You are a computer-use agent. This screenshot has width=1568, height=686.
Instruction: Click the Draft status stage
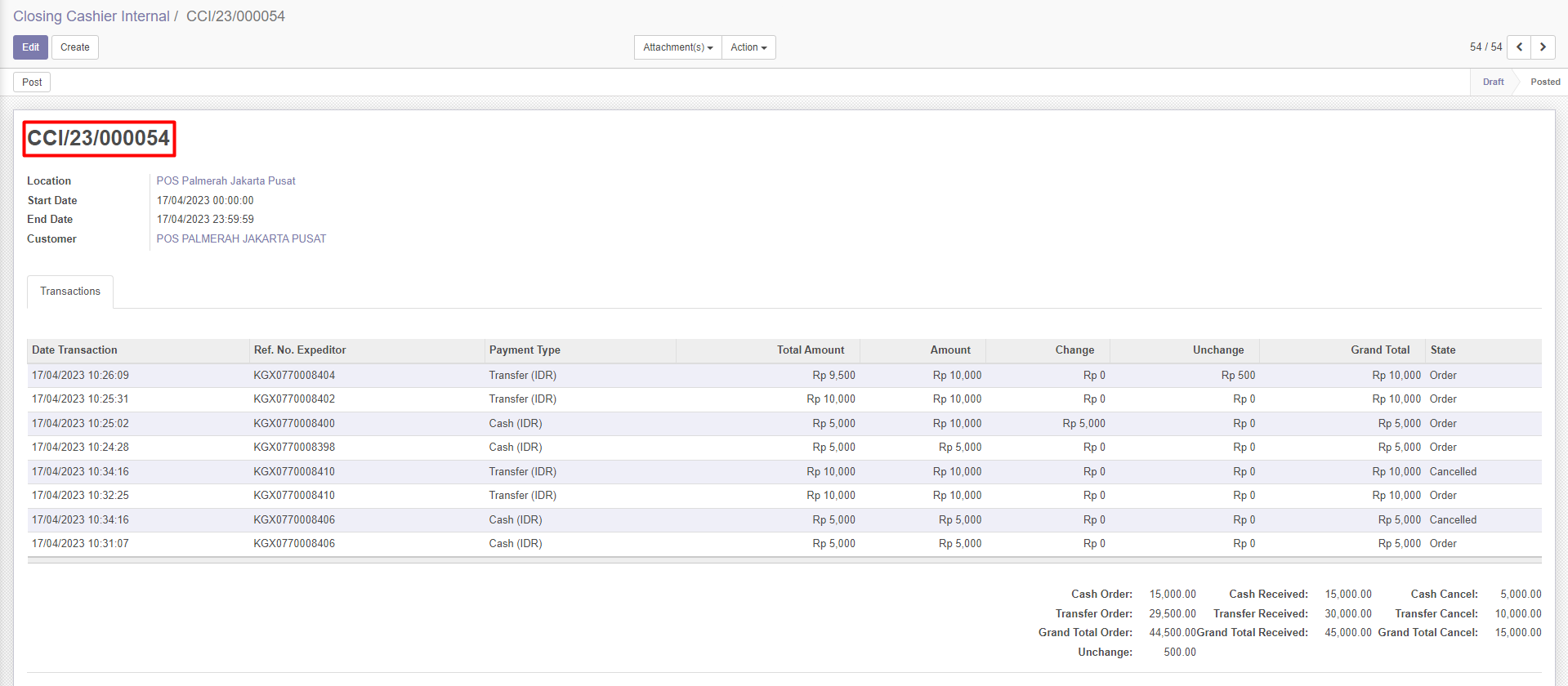click(1493, 82)
